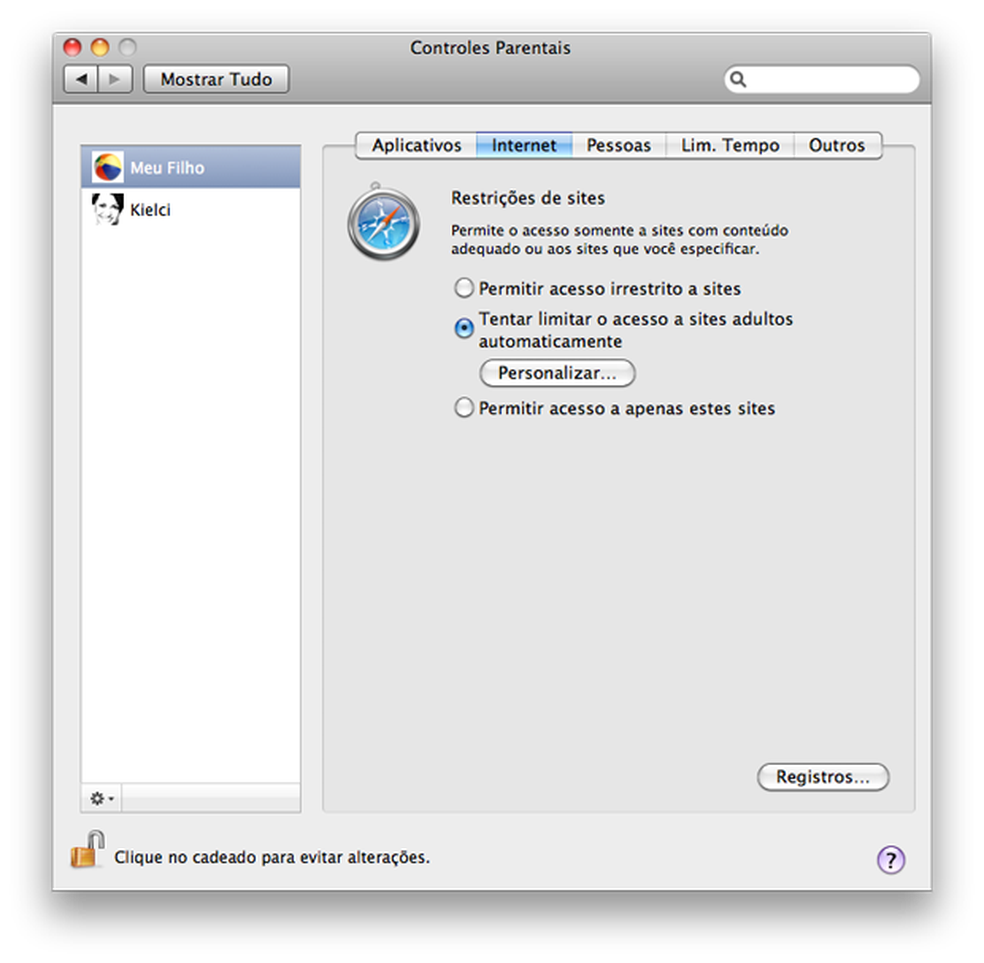Open help with the question mark button
Image resolution: width=984 pixels, height=963 pixels.
click(890, 859)
